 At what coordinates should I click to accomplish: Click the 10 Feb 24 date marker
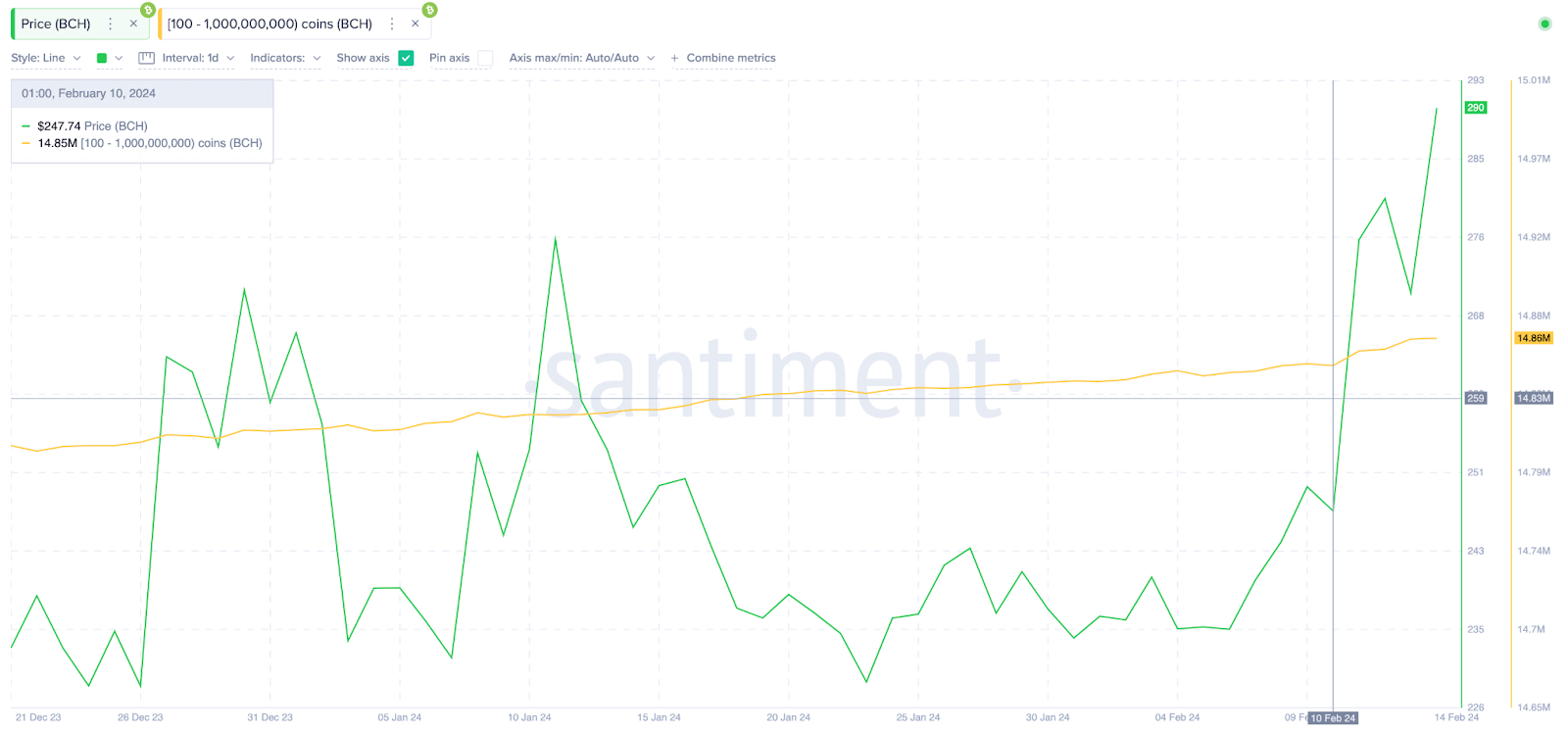[x=1333, y=718]
